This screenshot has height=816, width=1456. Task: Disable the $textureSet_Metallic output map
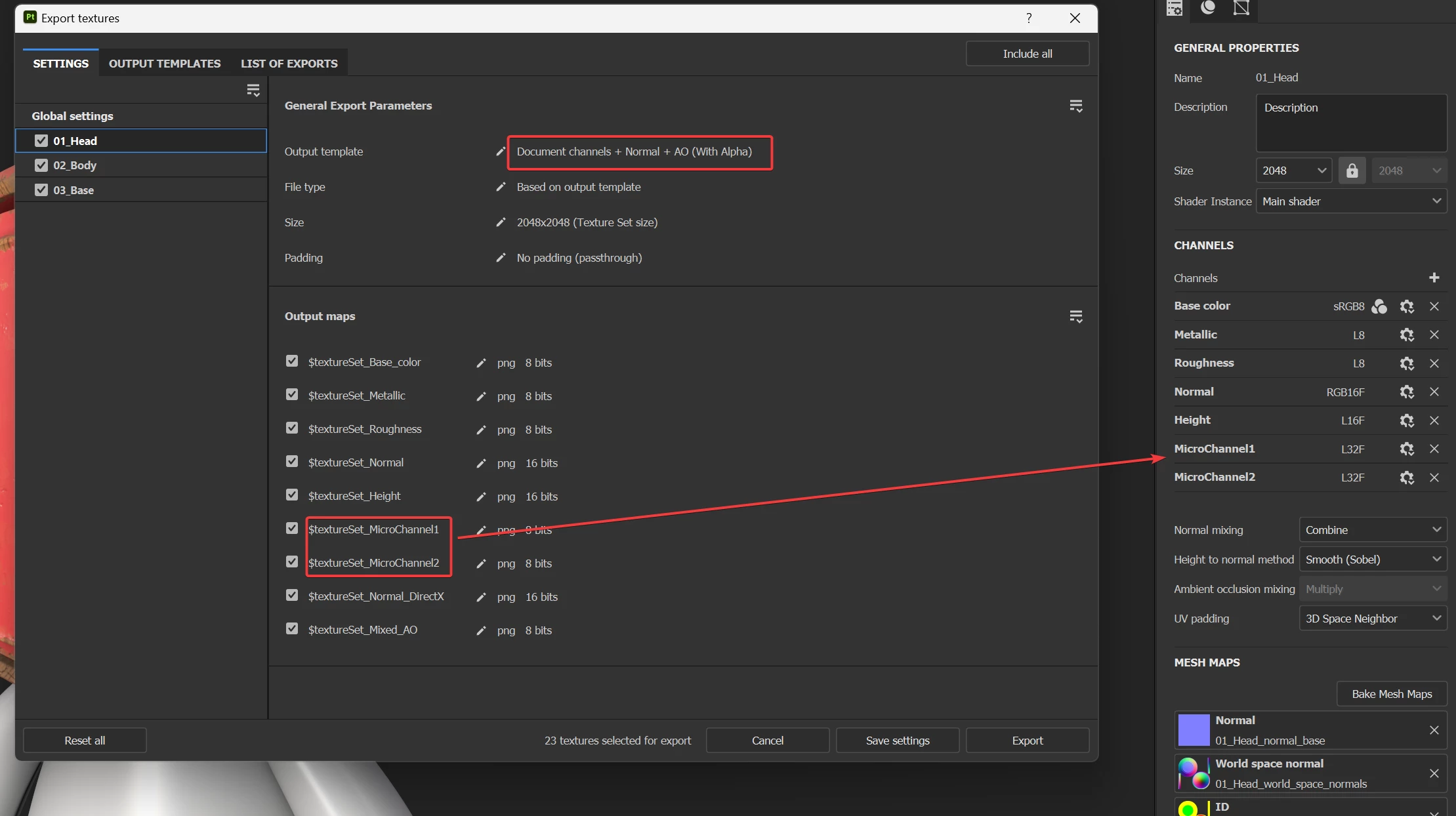(x=292, y=395)
